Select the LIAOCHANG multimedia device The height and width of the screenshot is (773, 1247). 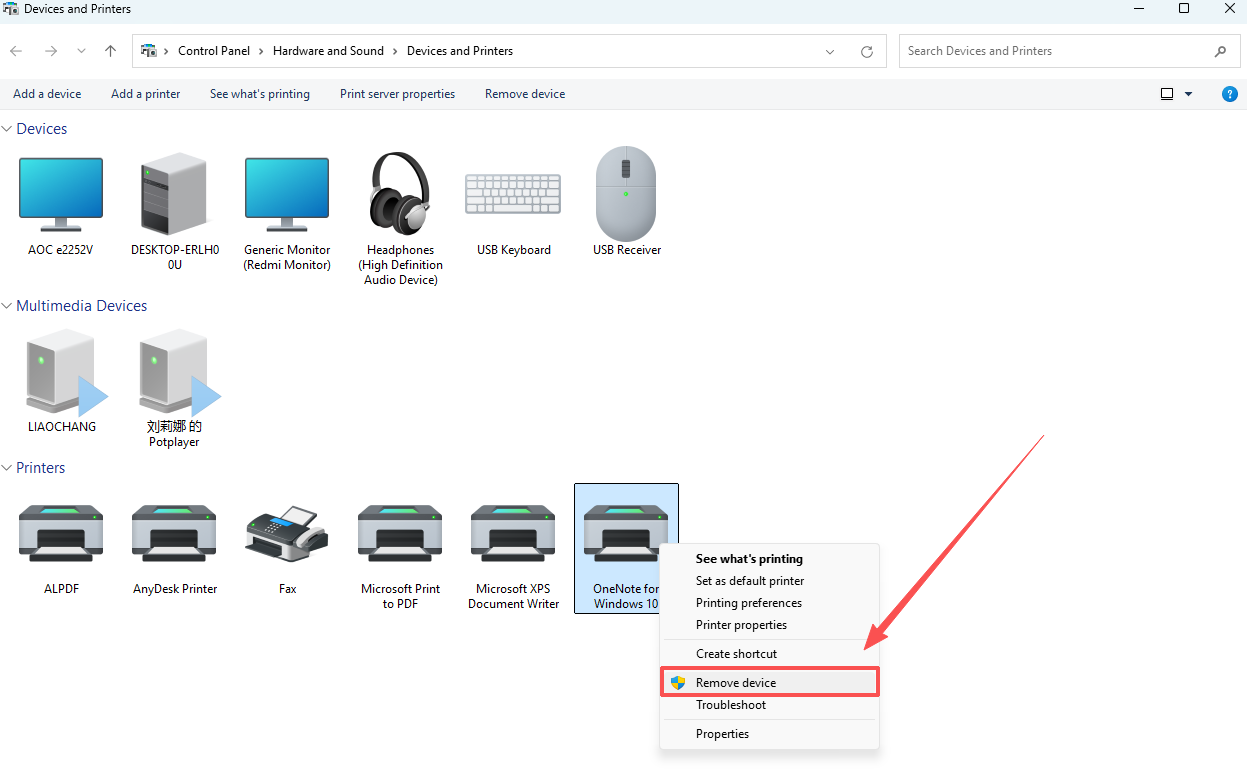pyautogui.click(x=62, y=372)
